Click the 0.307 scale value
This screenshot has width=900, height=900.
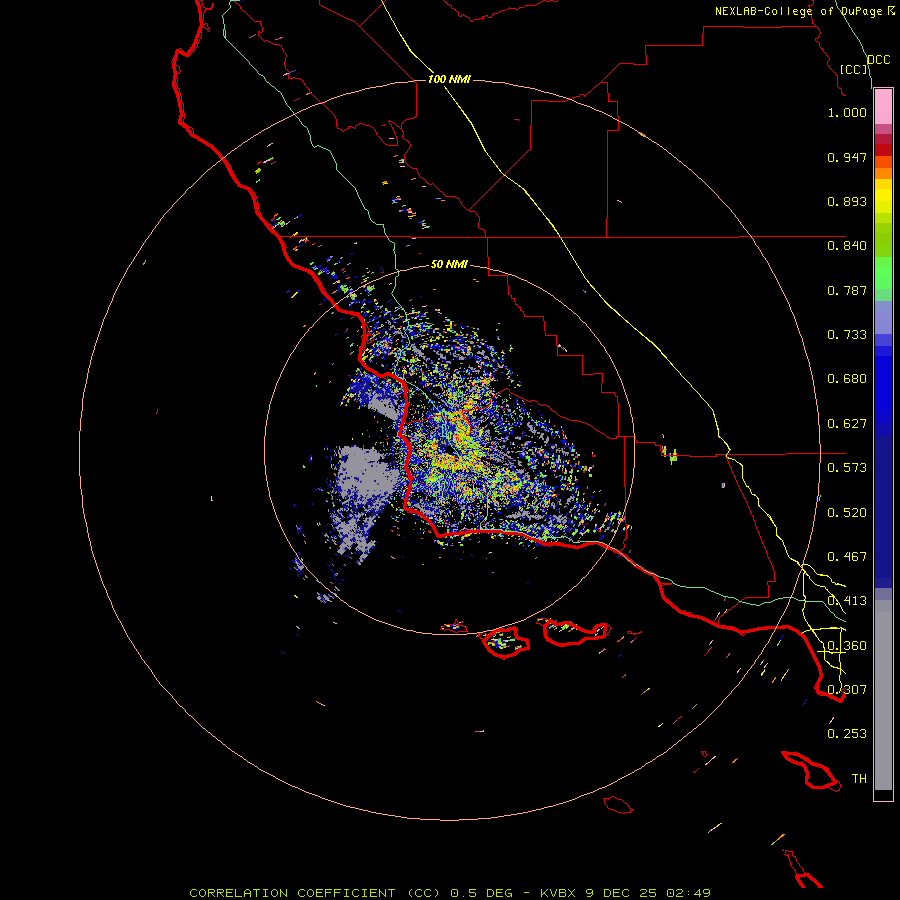pyautogui.click(x=847, y=690)
